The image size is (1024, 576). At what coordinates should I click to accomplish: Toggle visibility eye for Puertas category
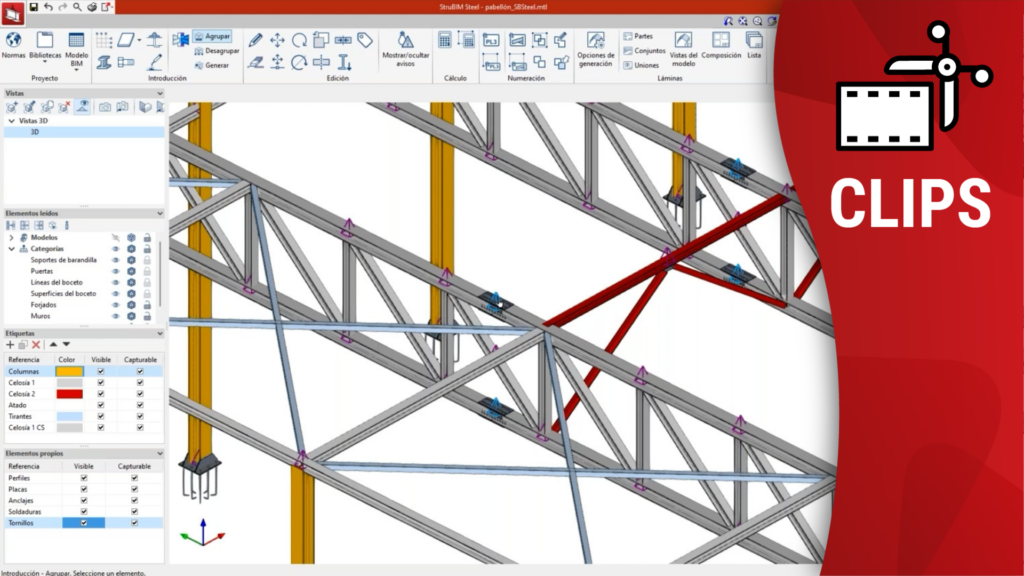point(116,271)
